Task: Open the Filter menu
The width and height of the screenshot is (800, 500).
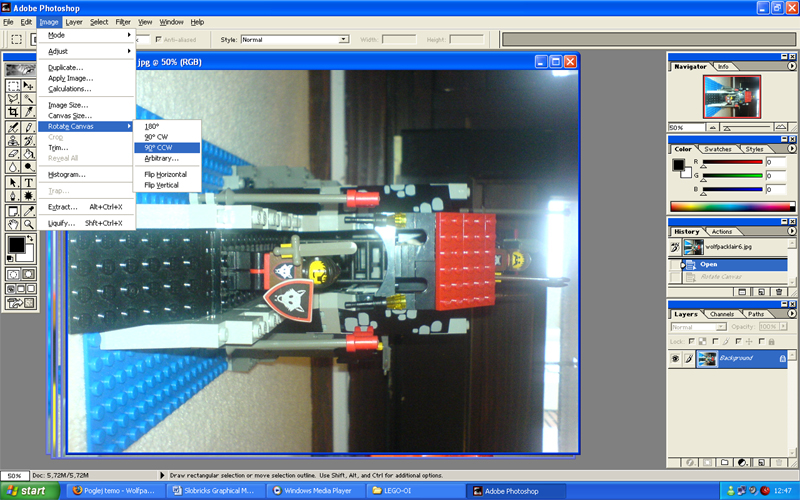Action: (123, 22)
